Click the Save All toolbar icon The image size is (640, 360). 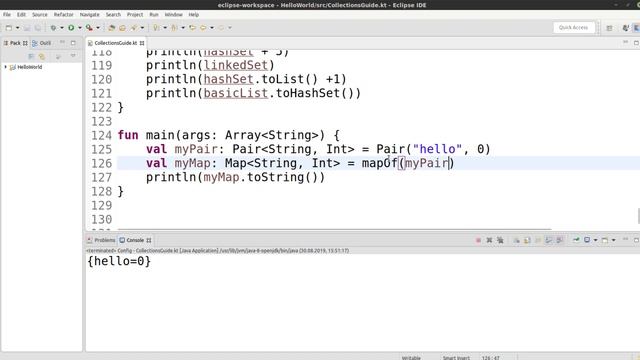point(38,28)
